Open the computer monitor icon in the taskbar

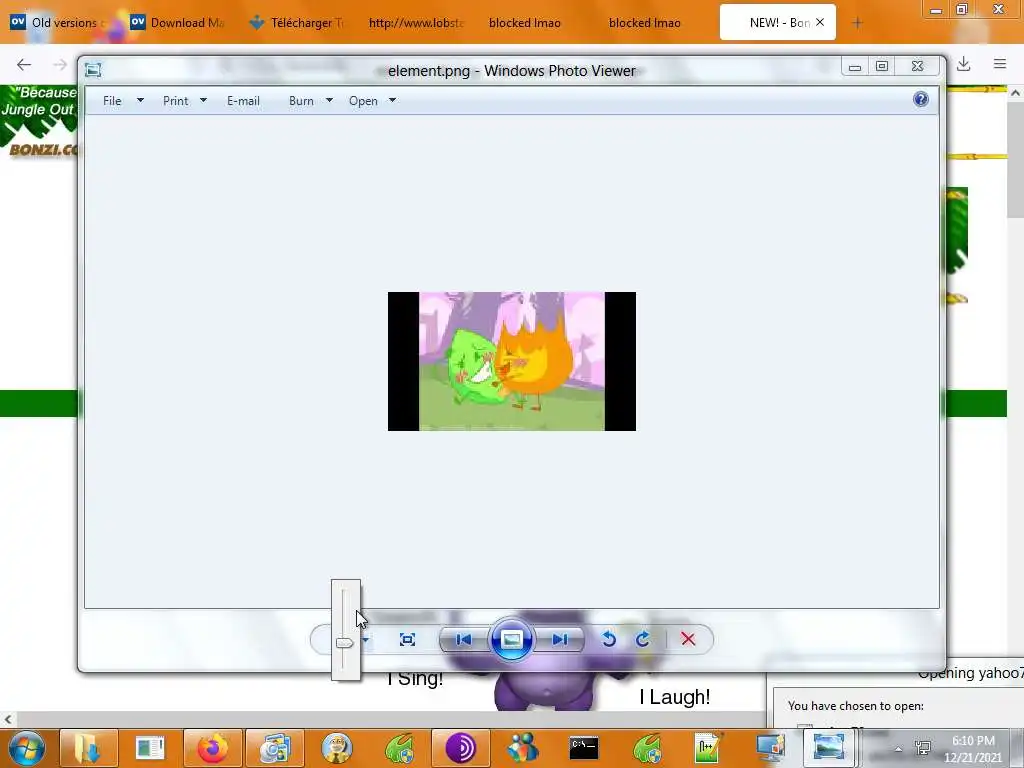(771, 748)
